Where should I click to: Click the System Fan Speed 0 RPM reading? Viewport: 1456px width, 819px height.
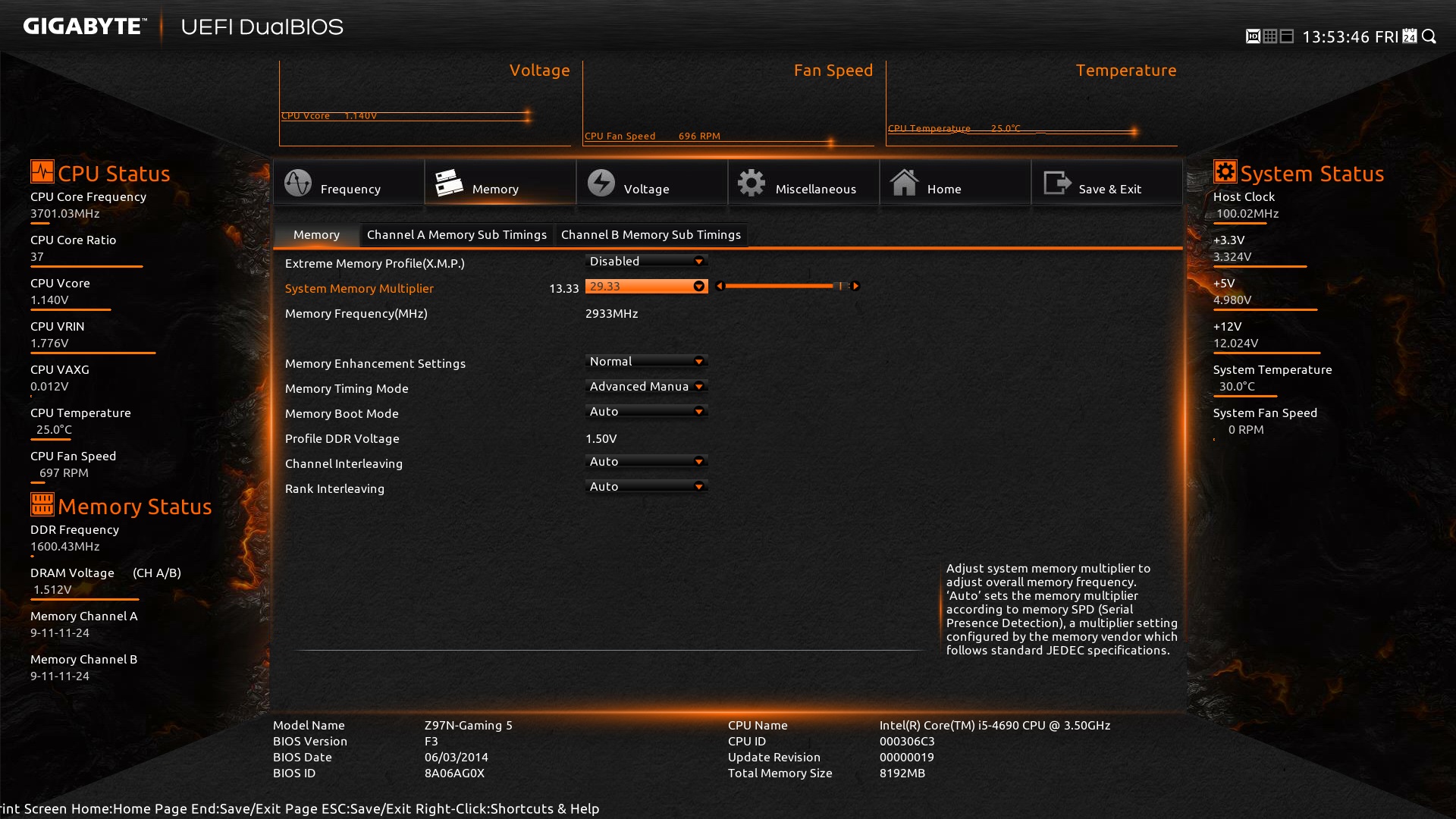(1246, 429)
